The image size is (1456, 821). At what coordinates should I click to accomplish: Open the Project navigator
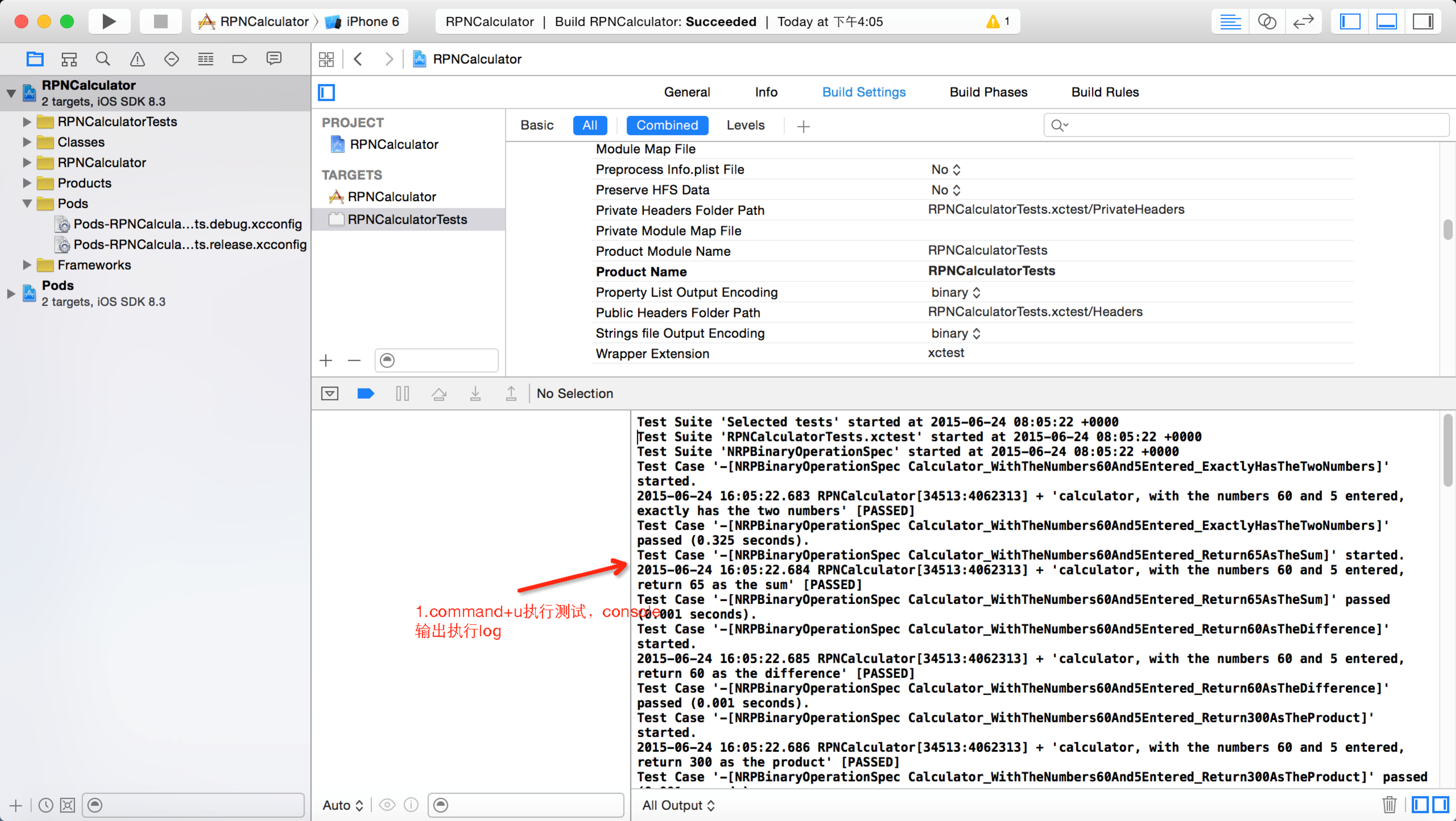tap(35, 59)
